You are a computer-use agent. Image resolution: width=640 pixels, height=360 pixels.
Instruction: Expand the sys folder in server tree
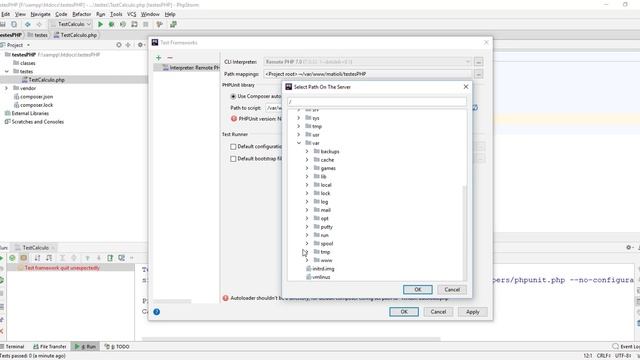[298, 118]
